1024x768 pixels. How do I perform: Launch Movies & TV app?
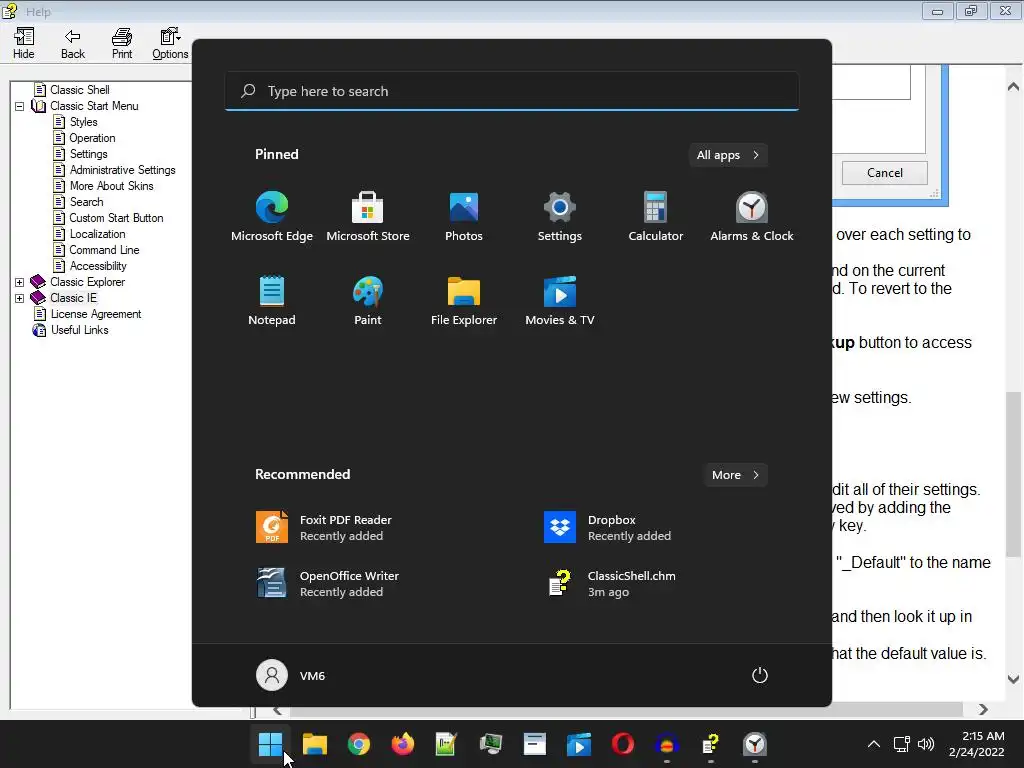pos(560,300)
